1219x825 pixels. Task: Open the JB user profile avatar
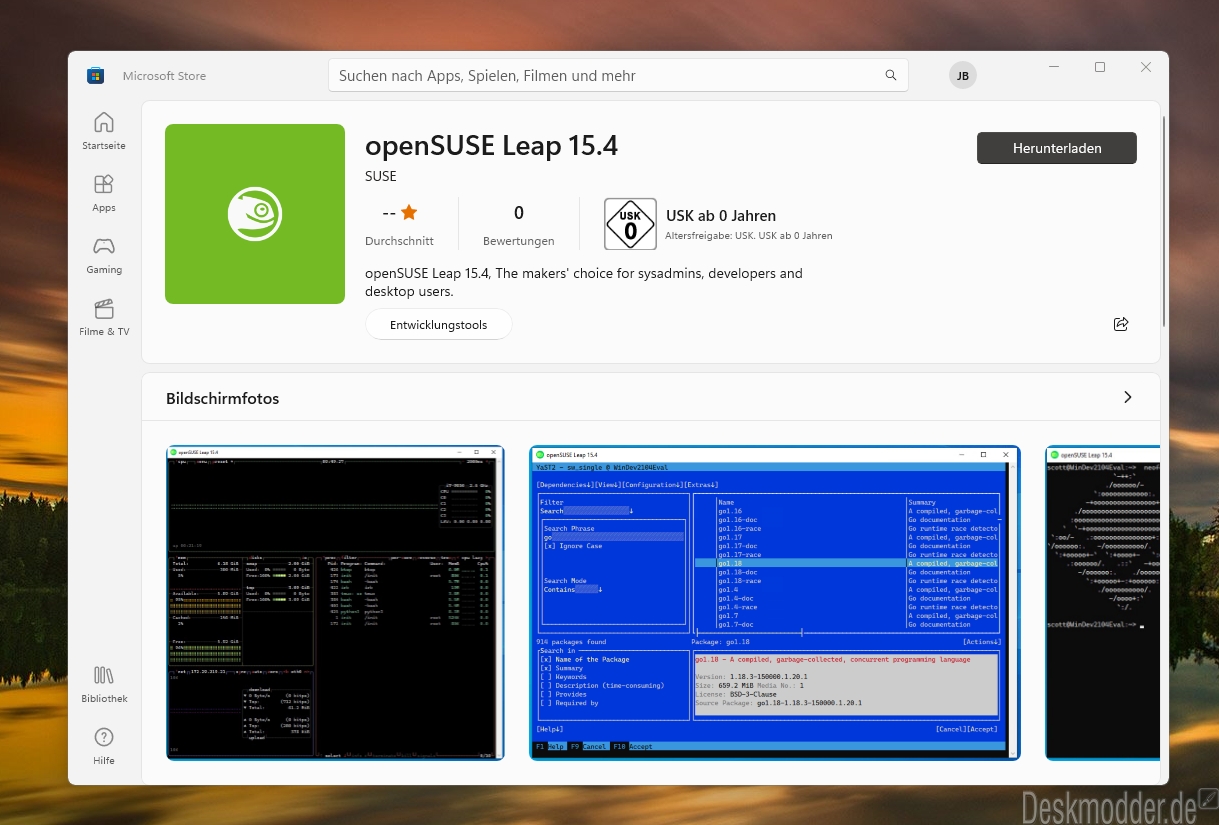click(963, 76)
